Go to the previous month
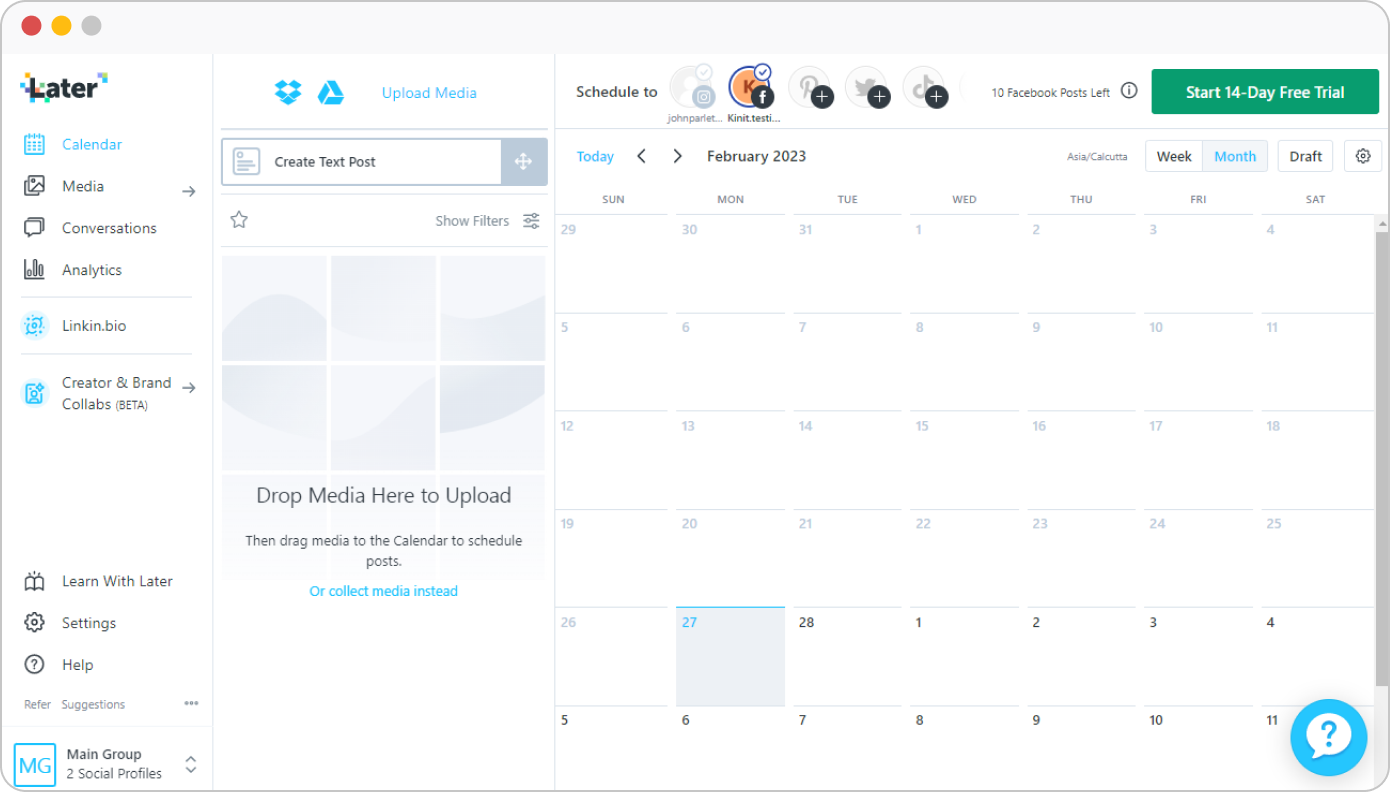 coord(642,156)
